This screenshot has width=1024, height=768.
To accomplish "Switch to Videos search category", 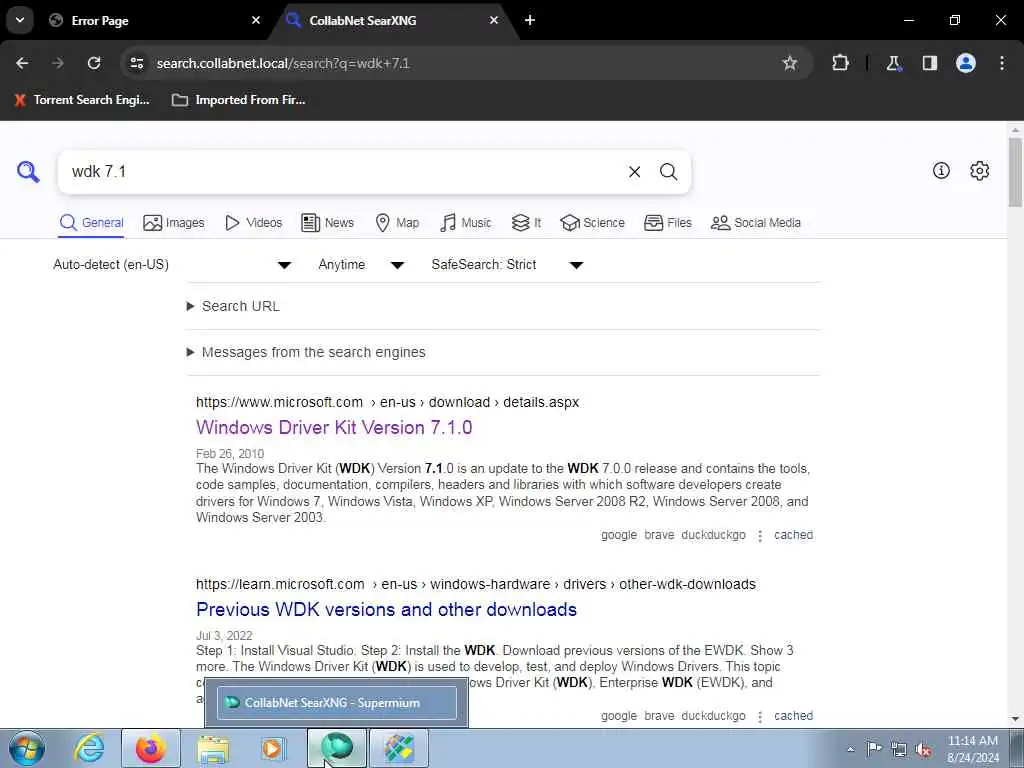I will [x=253, y=223].
